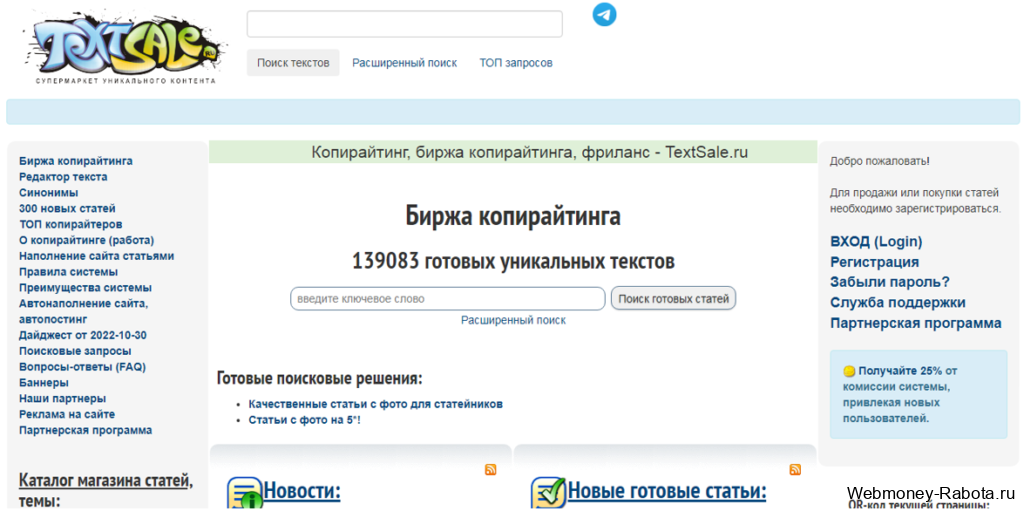This screenshot has height=511, width=1024.
Task: Open Качественные статьи с фото для статейников
Action: [x=376, y=404]
